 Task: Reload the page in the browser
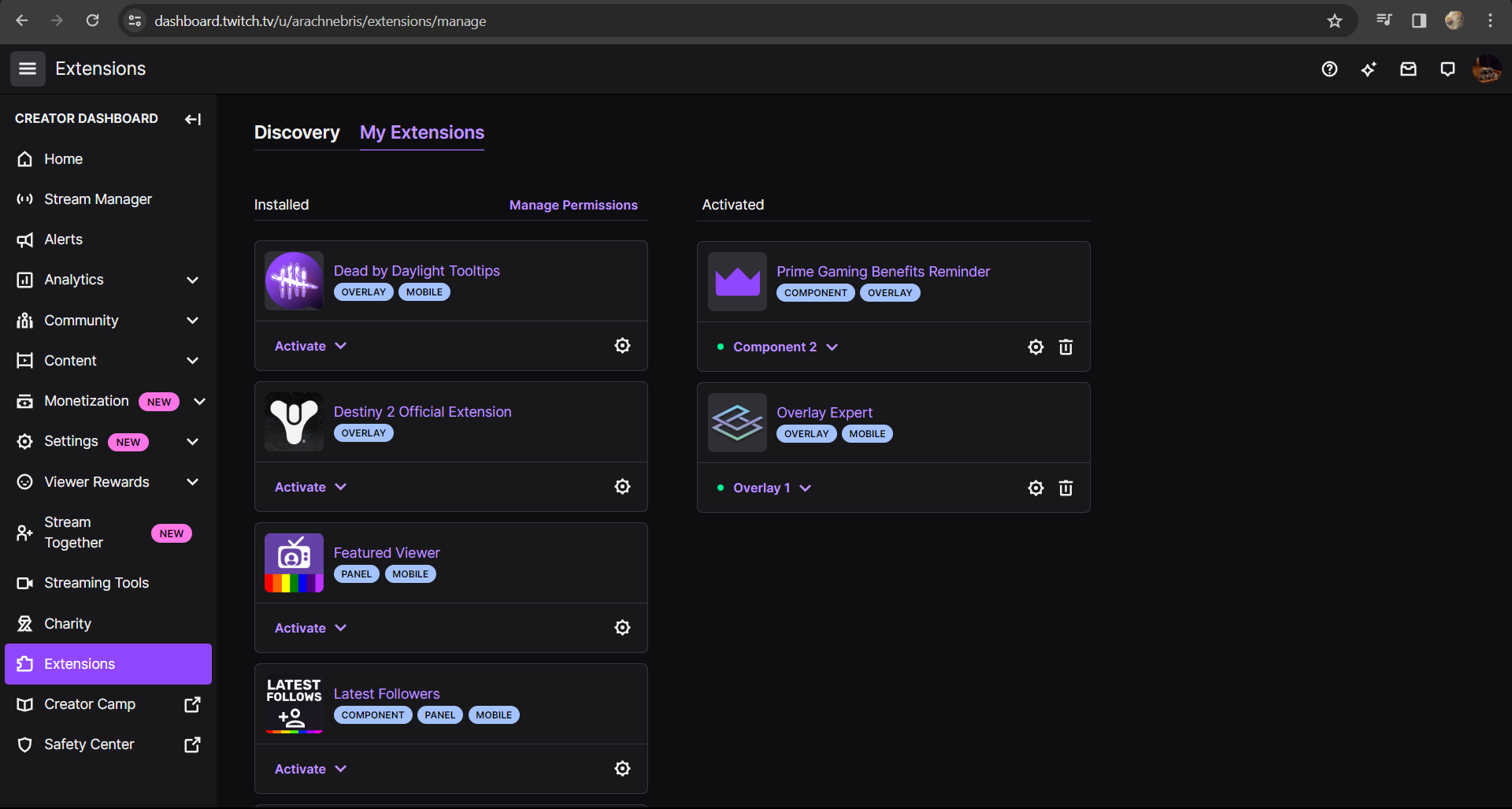click(x=92, y=20)
